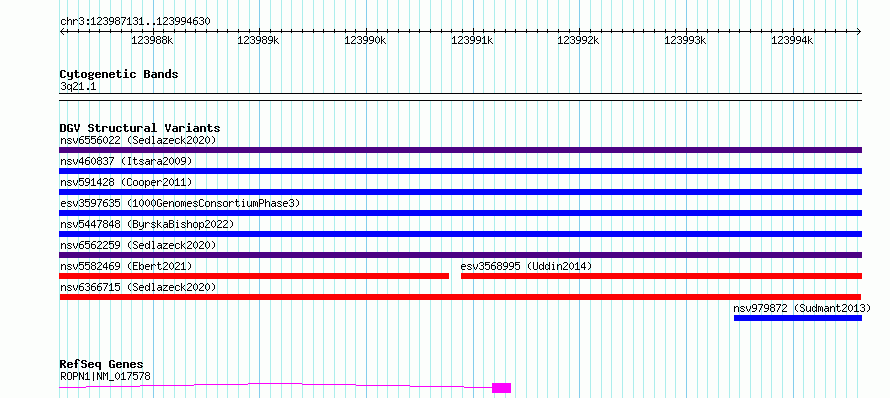This screenshot has height=398, width=890.
Task: Click the nsv979872 (Sudmant2013) blue bar
Action: tap(797, 318)
